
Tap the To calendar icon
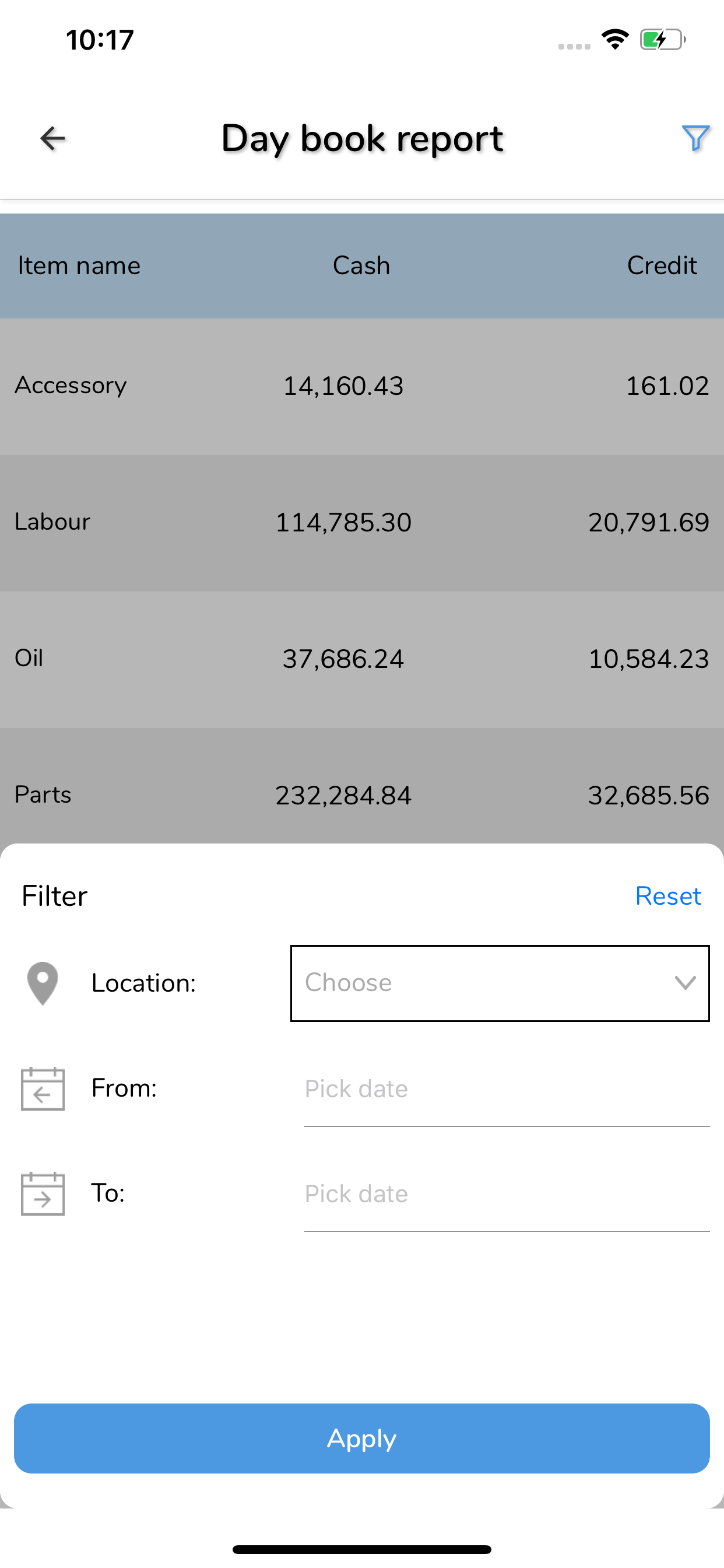click(43, 1193)
